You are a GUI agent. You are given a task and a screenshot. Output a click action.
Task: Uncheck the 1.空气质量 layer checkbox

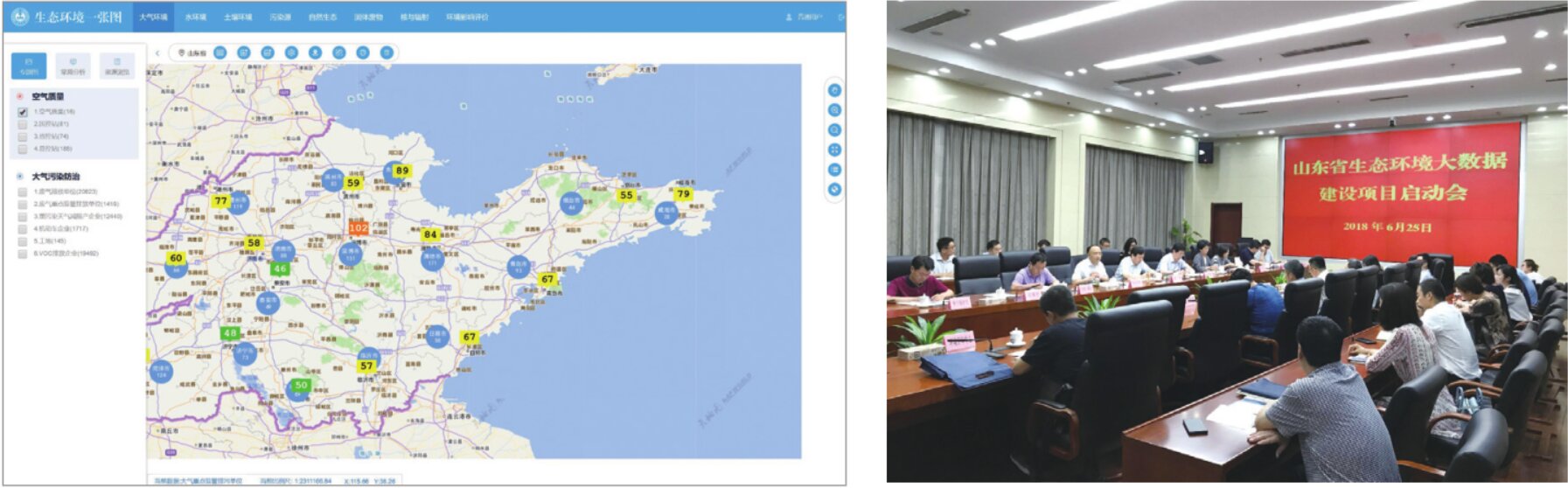(x=23, y=112)
